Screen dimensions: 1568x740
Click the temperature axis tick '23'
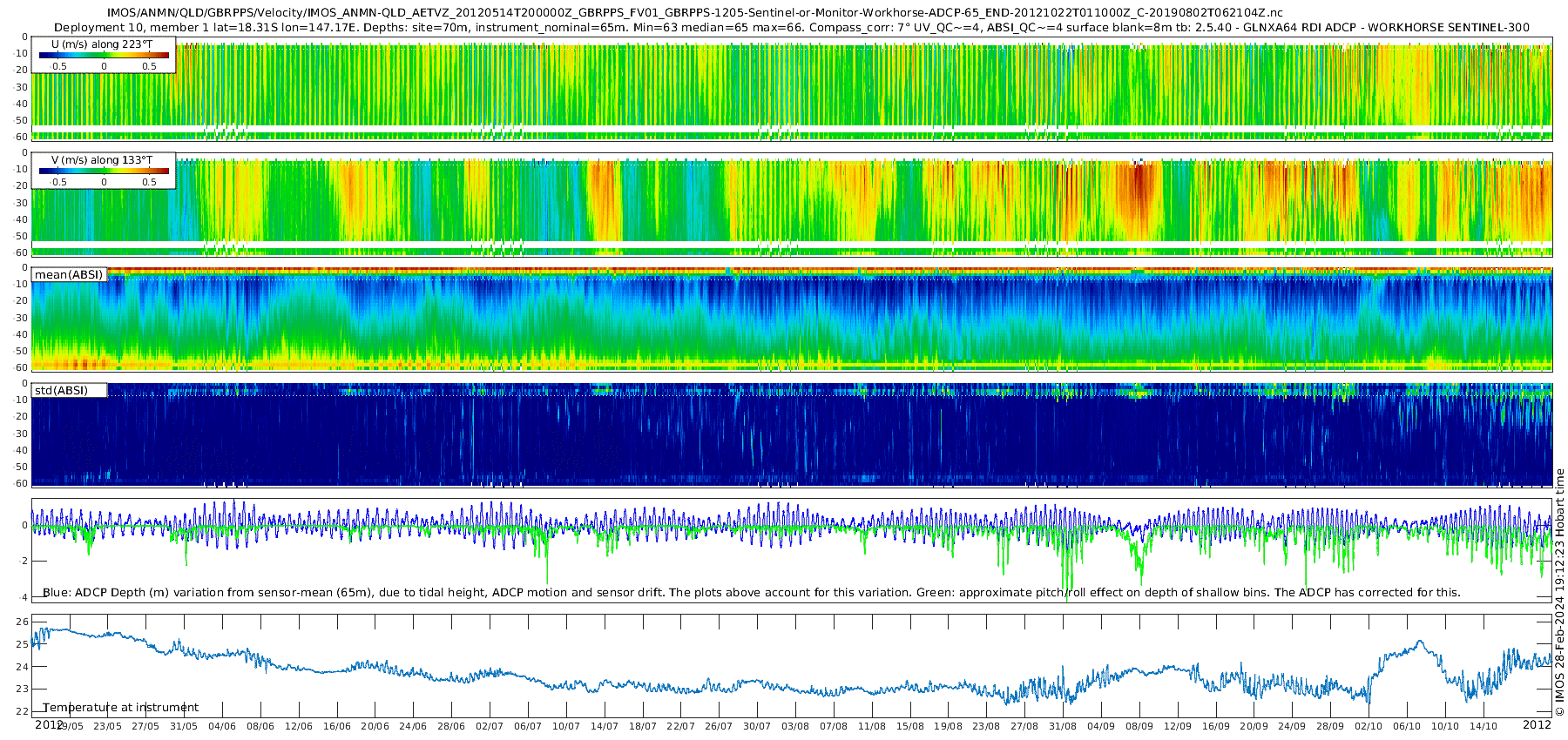(22, 689)
